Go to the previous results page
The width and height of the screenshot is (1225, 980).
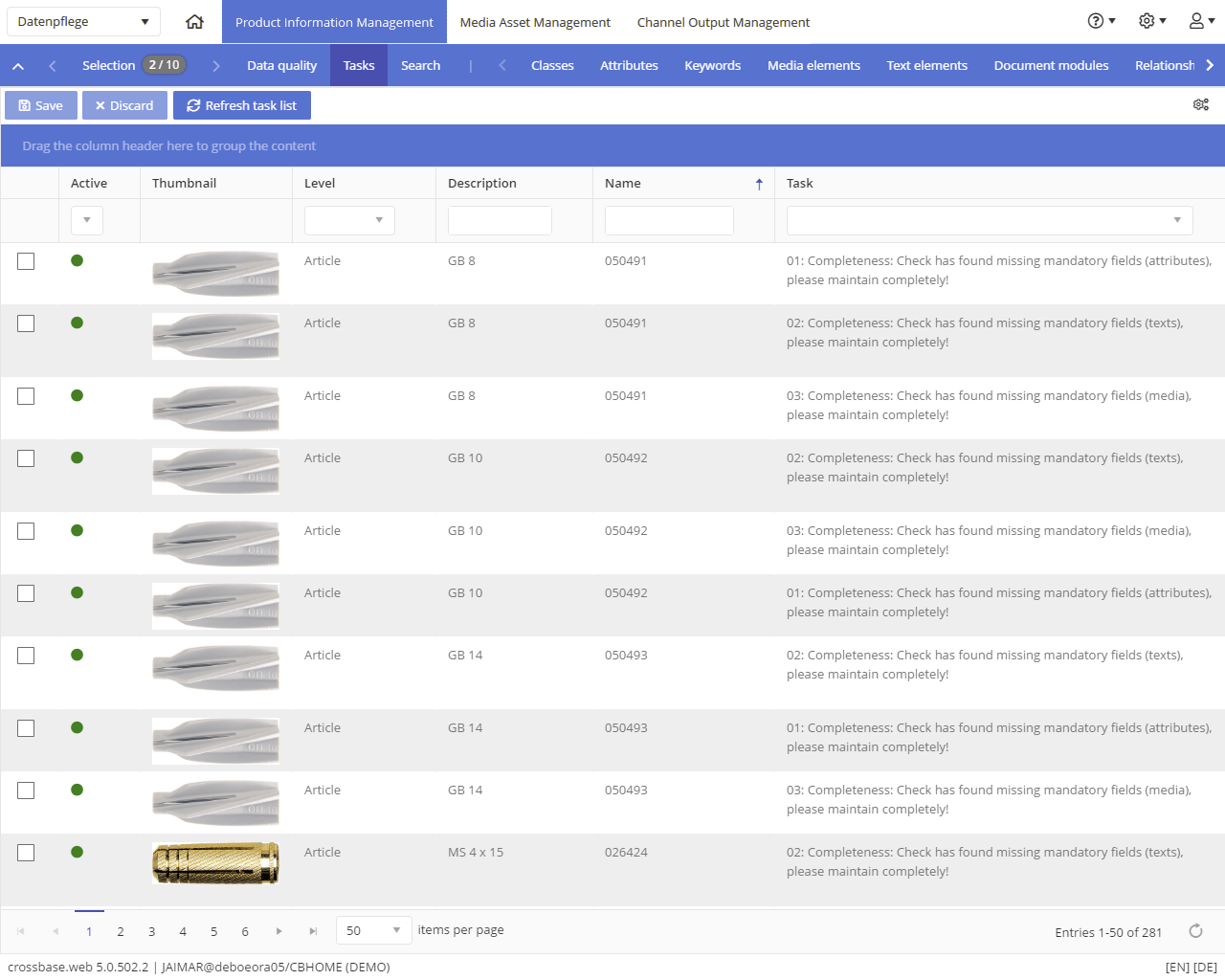(x=56, y=931)
